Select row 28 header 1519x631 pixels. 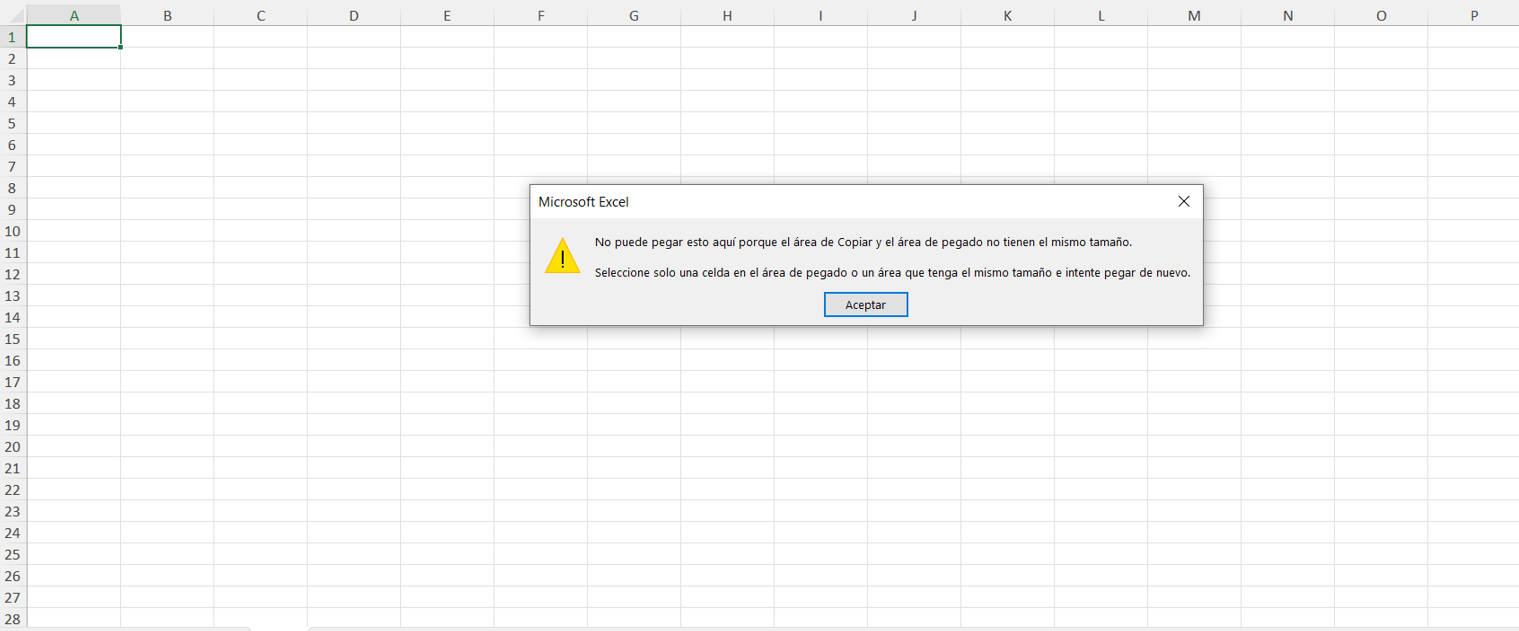[11, 619]
